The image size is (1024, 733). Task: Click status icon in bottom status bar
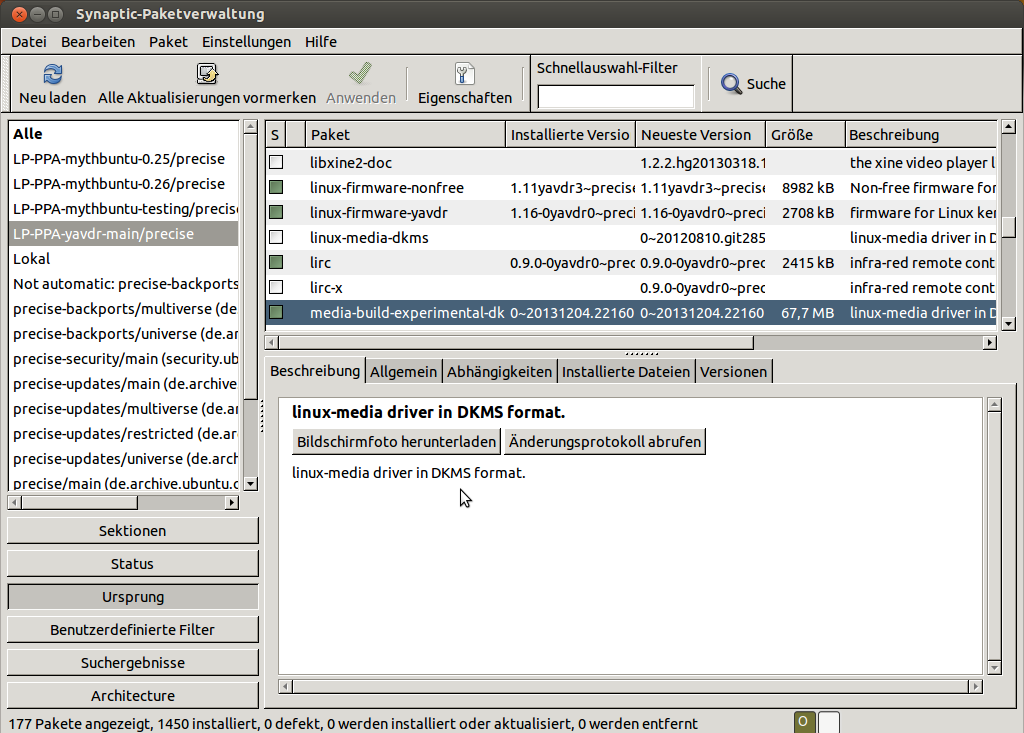(x=804, y=722)
